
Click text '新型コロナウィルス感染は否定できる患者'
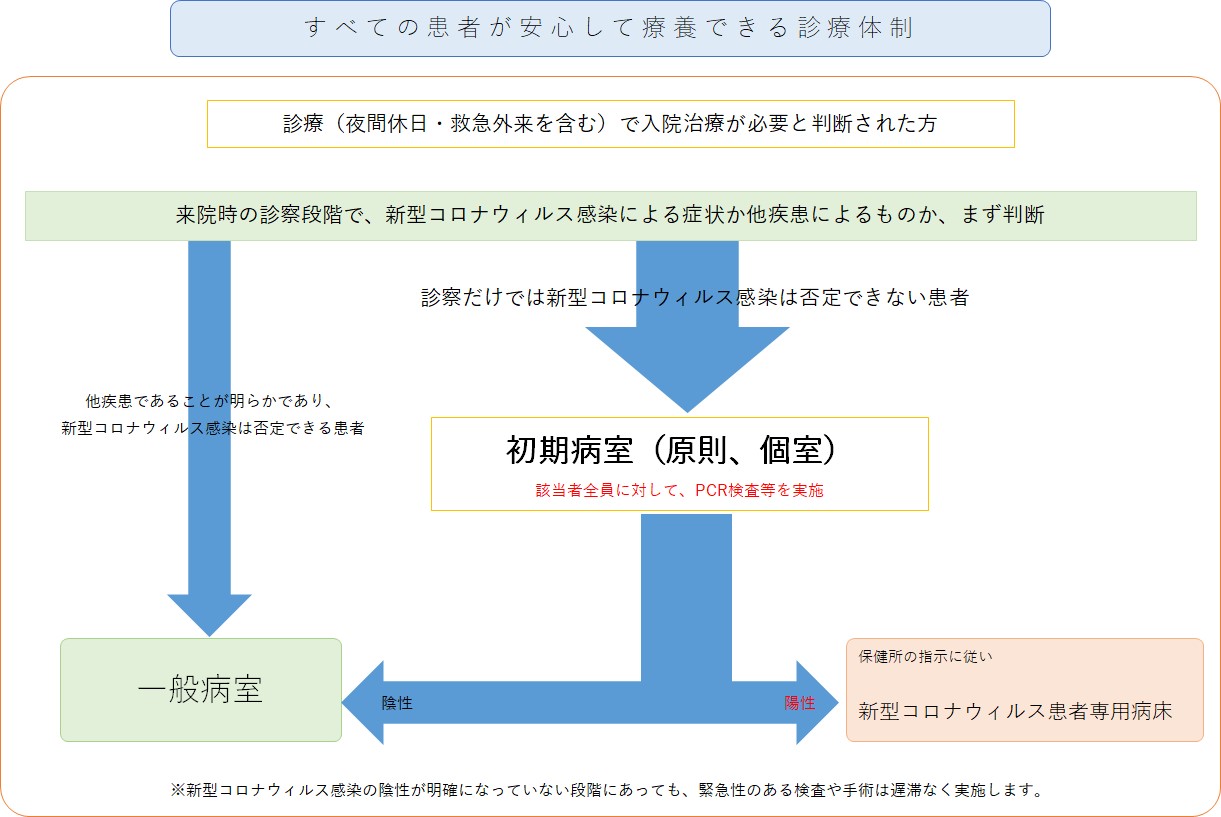212,428
